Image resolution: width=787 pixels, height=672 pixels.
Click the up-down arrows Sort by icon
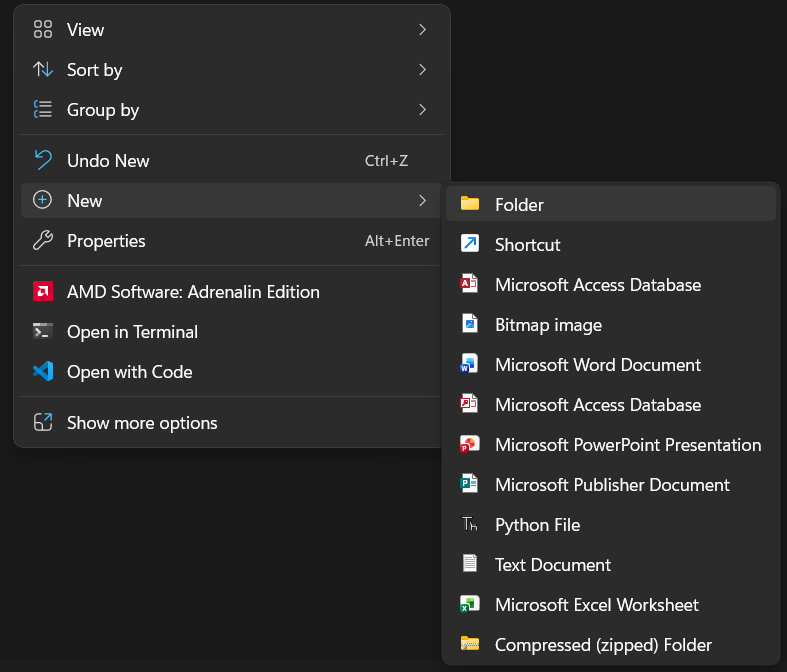click(x=43, y=69)
